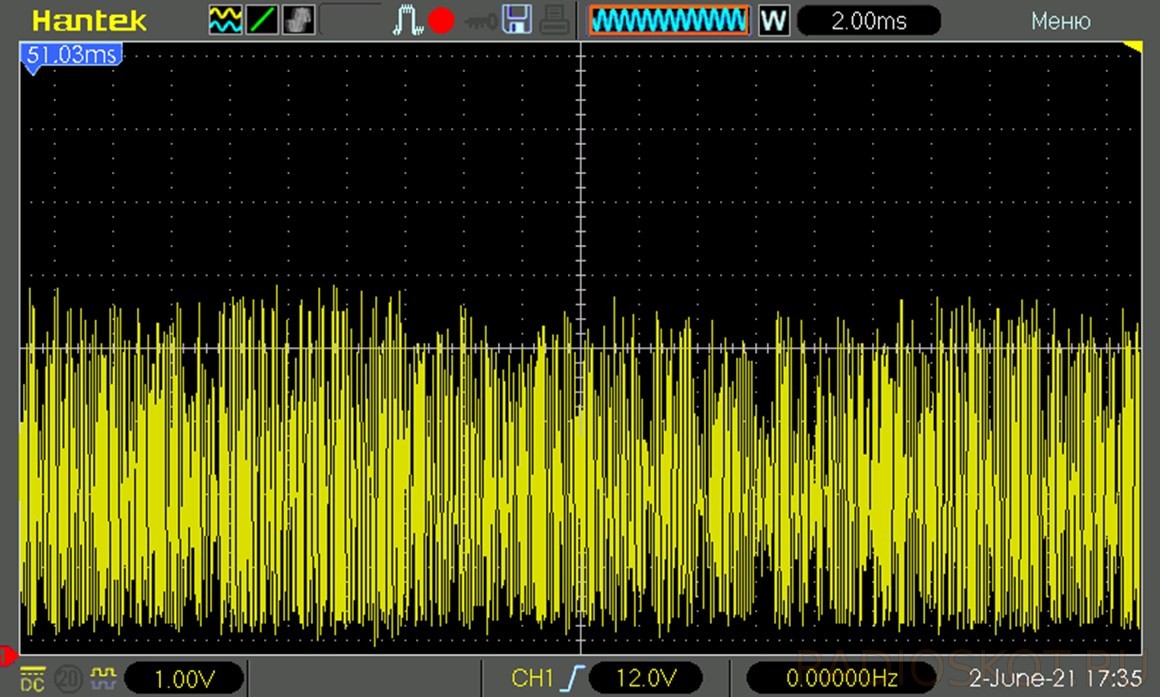Toggle the 20 bandwidth limit icon
The height and width of the screenshot is (697, 1160).
(68, 679)
